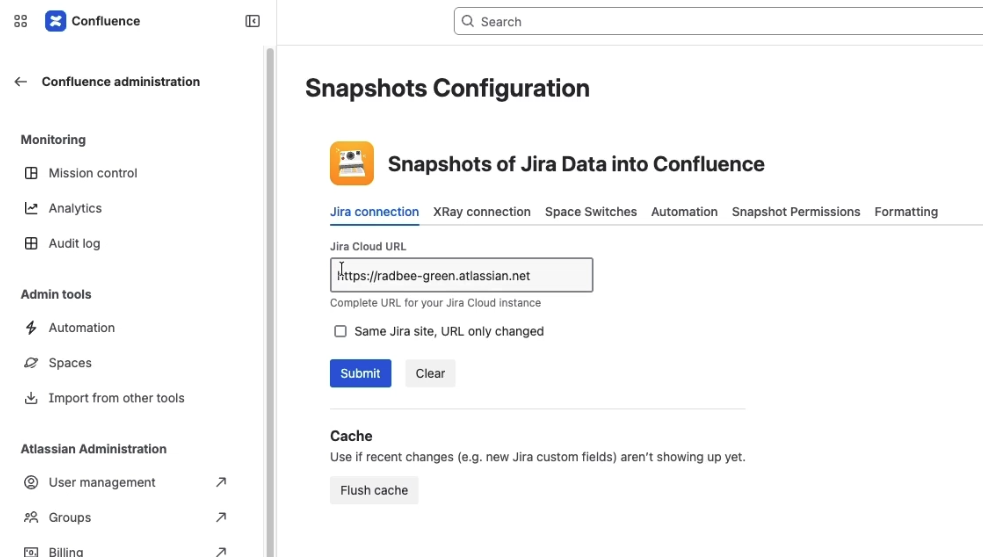The image size is (983, 557).
Task: Click the 'Snapshots Configuration' page title
Action: tap(447, 88)
